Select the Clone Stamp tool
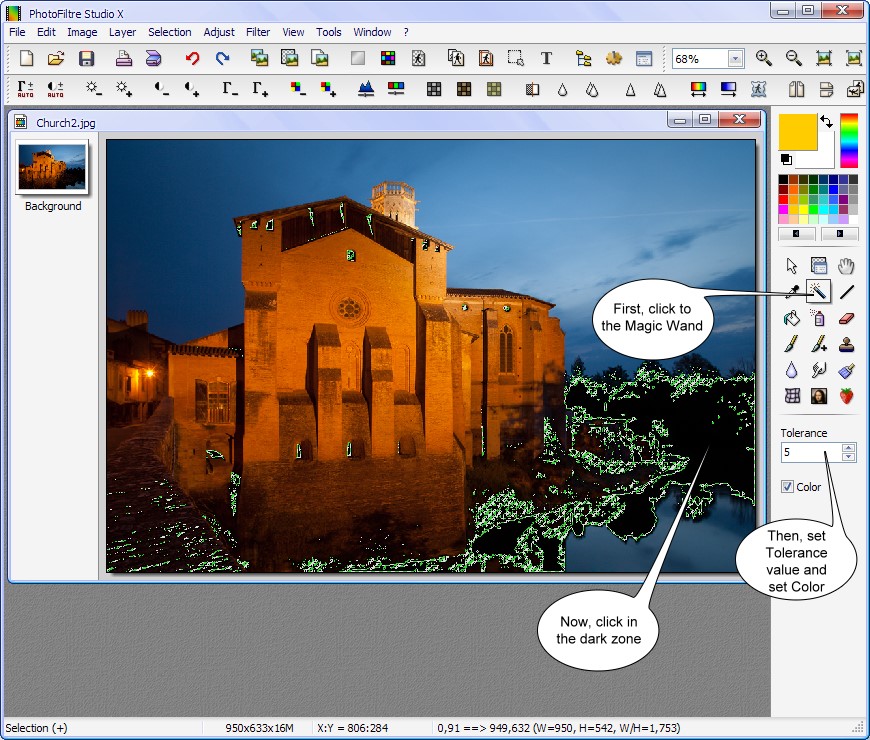 (x=847, y=344)
